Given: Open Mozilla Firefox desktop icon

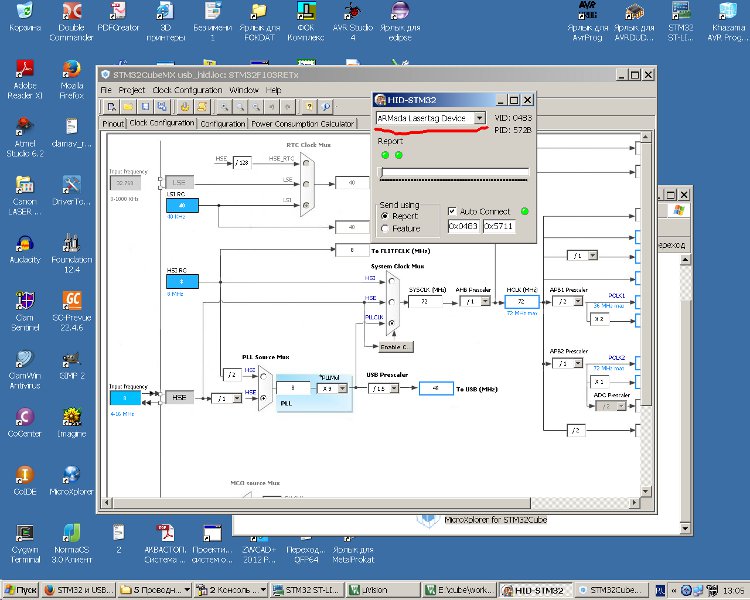Looking at the screenshot, I should coord(72,79).
